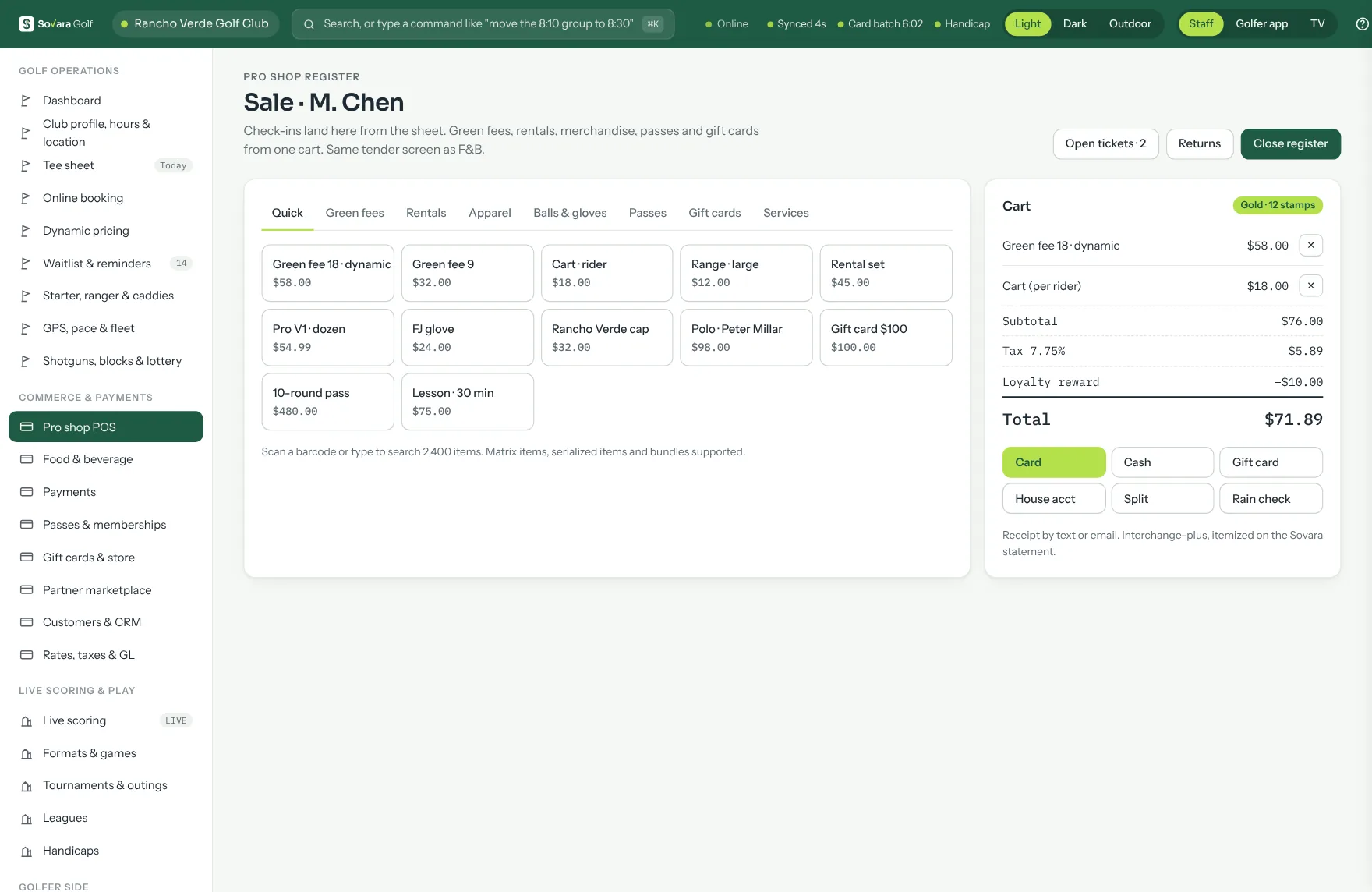Viewport: 1372px width, 892px height.
Task: Click the Dashboard flag icon
Action: pos(26,101)
